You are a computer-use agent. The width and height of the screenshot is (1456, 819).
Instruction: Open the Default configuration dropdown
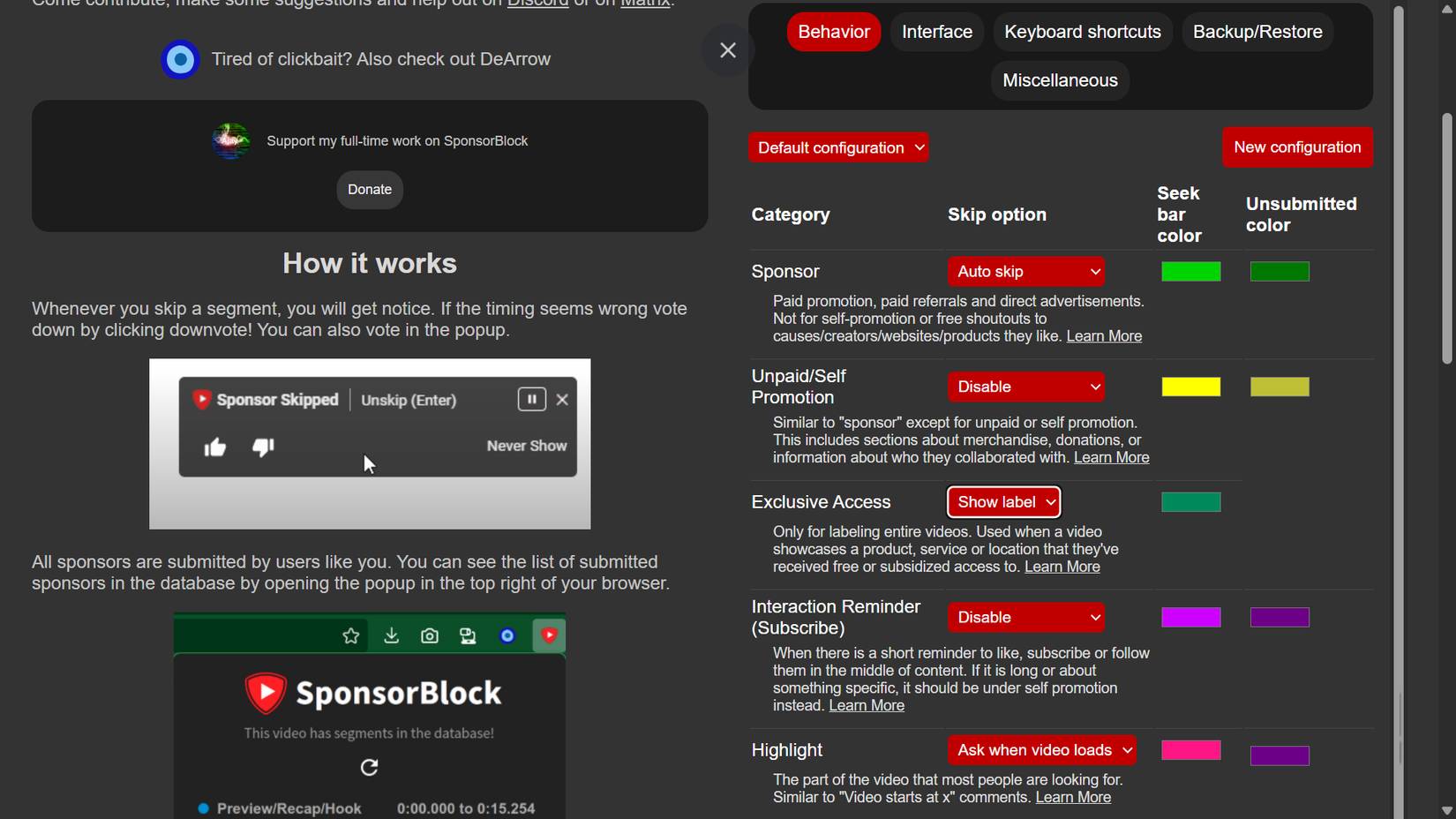(x=838, y=147)
